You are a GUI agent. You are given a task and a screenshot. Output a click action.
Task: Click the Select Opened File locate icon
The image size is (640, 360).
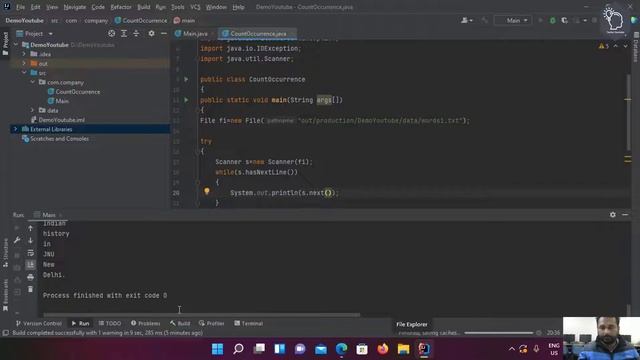[111, 33]
